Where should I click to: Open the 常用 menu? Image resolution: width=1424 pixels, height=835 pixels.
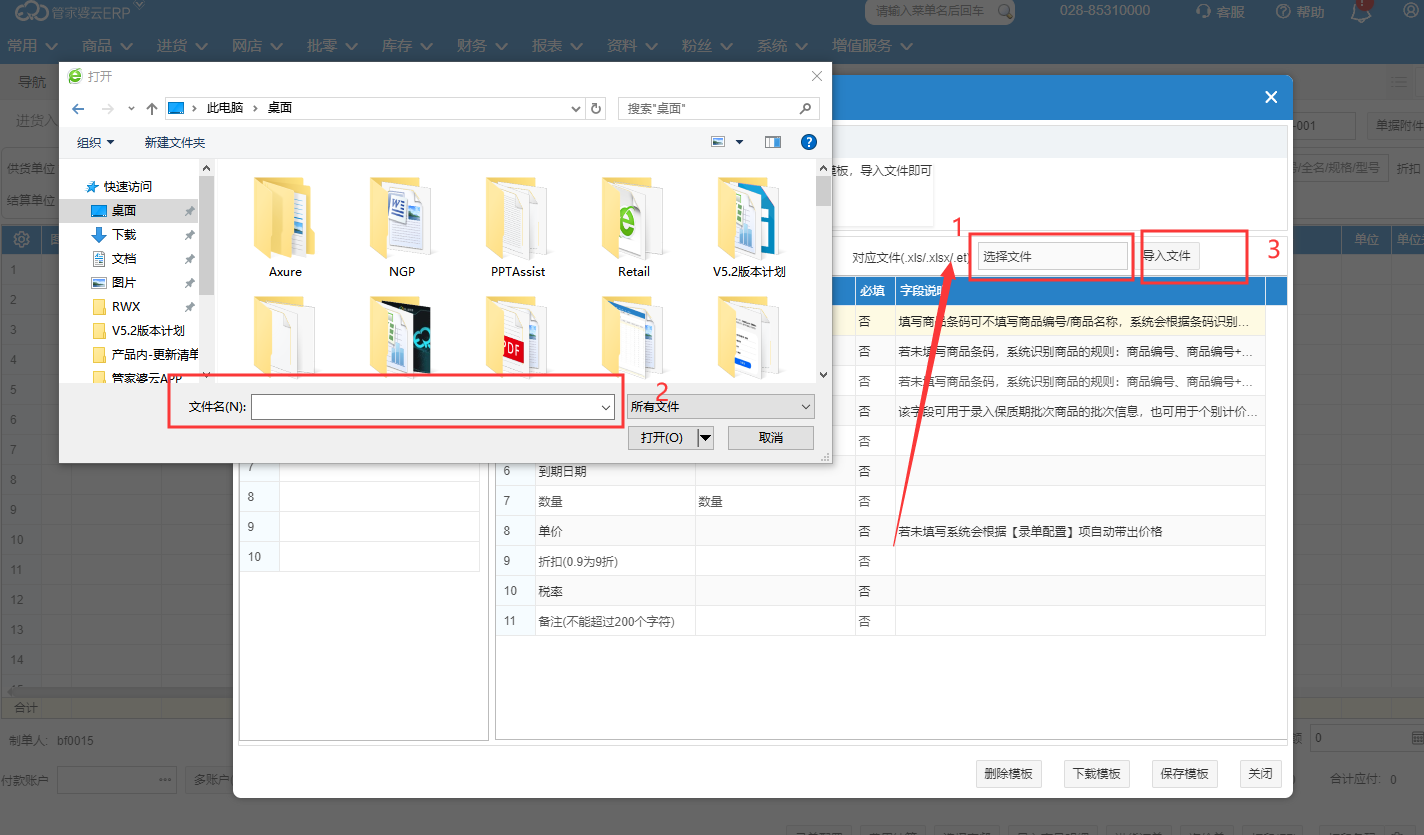(x=32, y=45)
